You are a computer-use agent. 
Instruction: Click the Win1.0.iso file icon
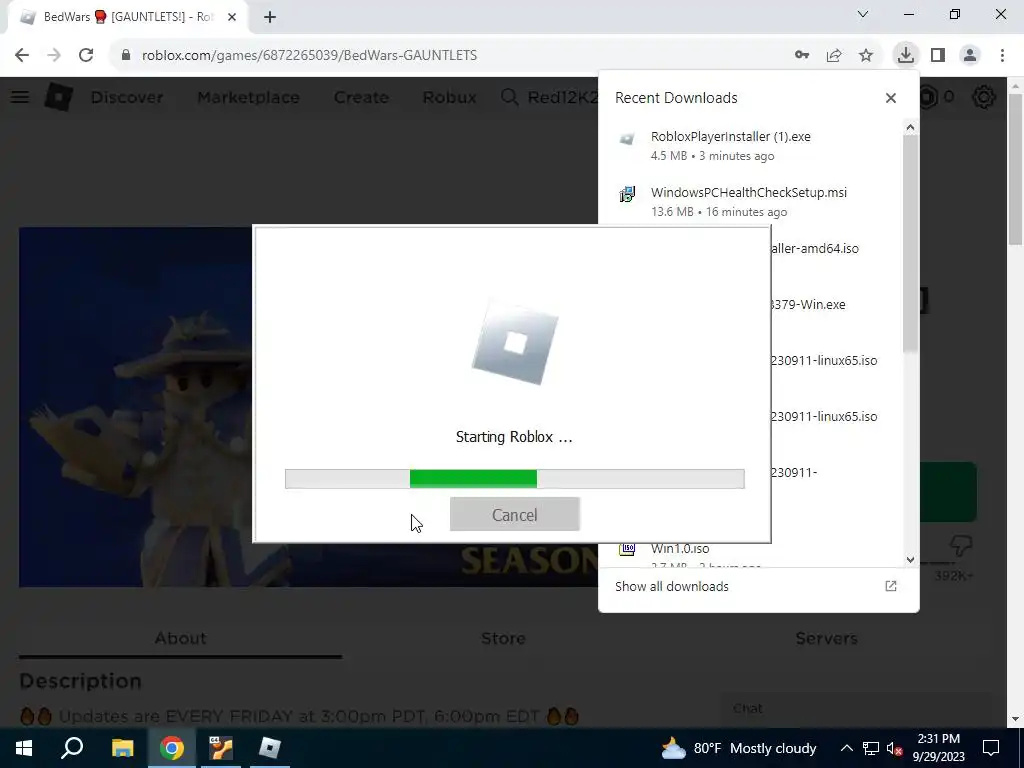627,549
